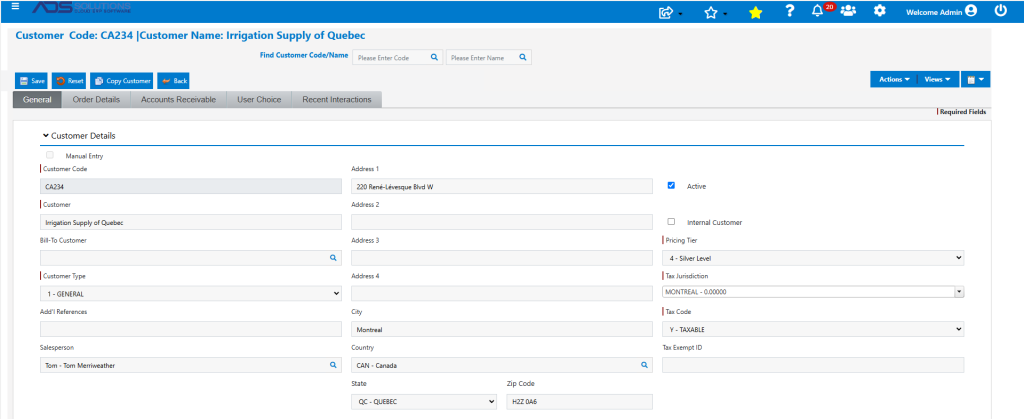Click the Customer name field
Screen dimensions: 1024x419
[x=191, y=223]
